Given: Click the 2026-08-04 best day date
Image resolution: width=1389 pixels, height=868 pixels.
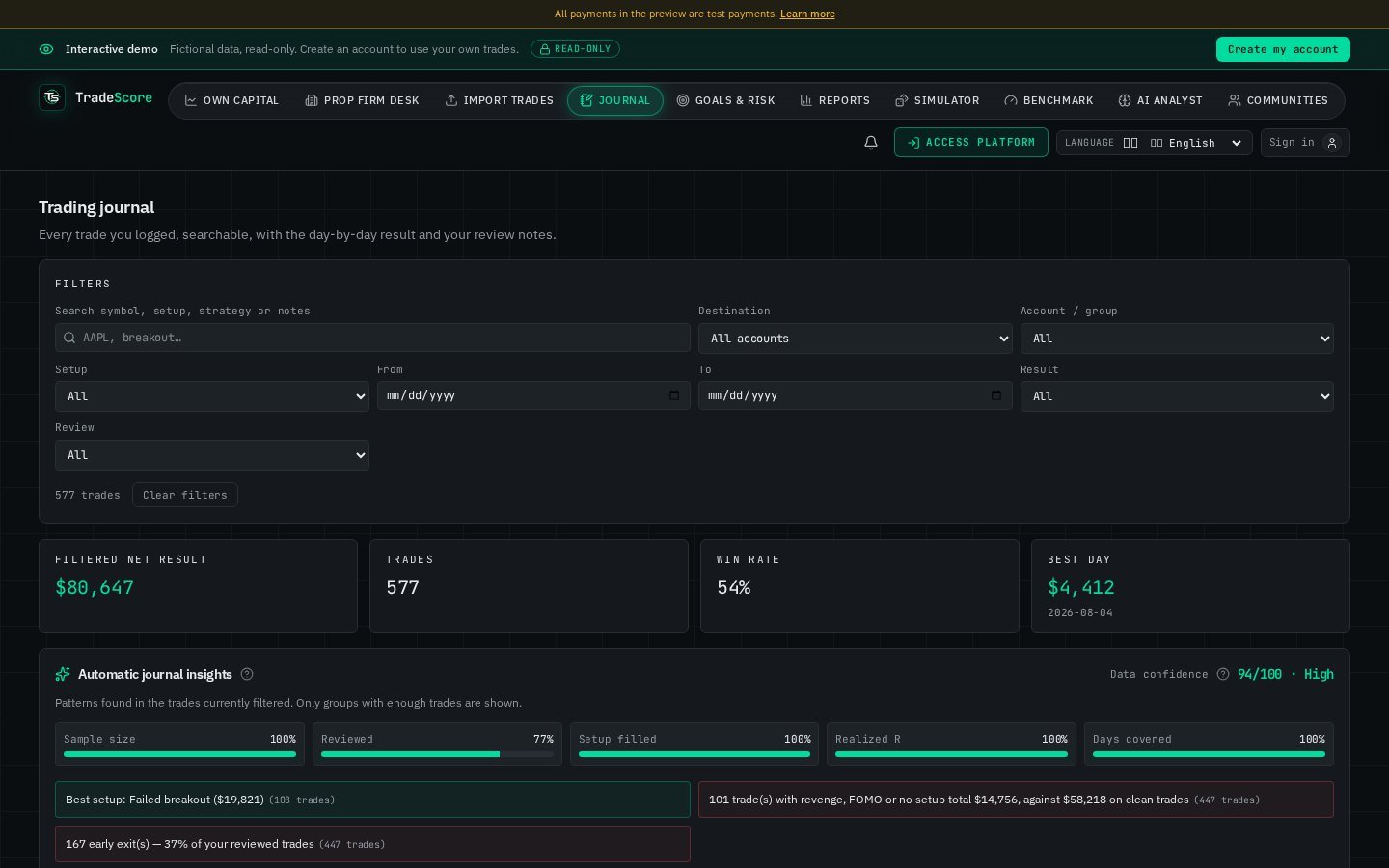Looking at the screenshot, I should [1080, 612].
